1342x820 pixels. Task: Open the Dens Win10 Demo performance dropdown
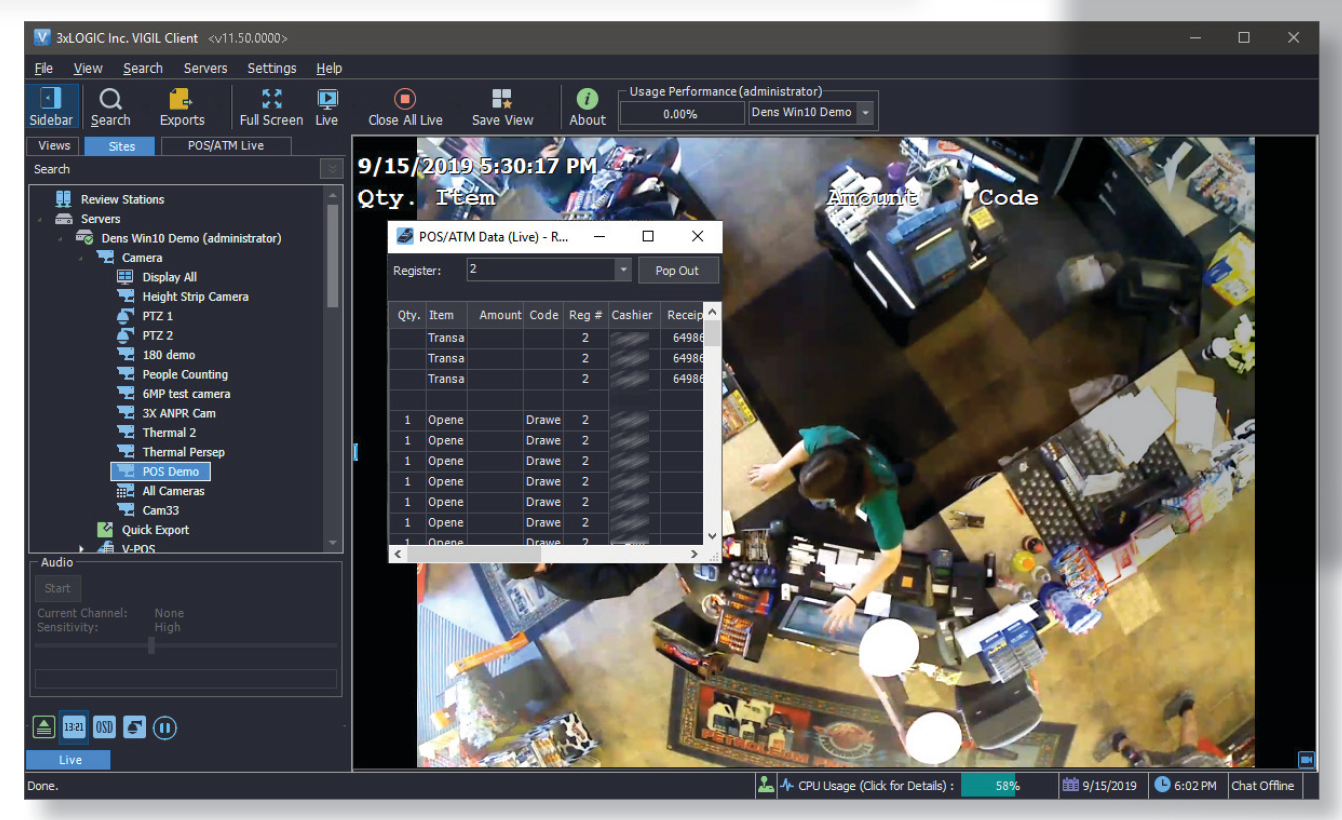[865, 113]
